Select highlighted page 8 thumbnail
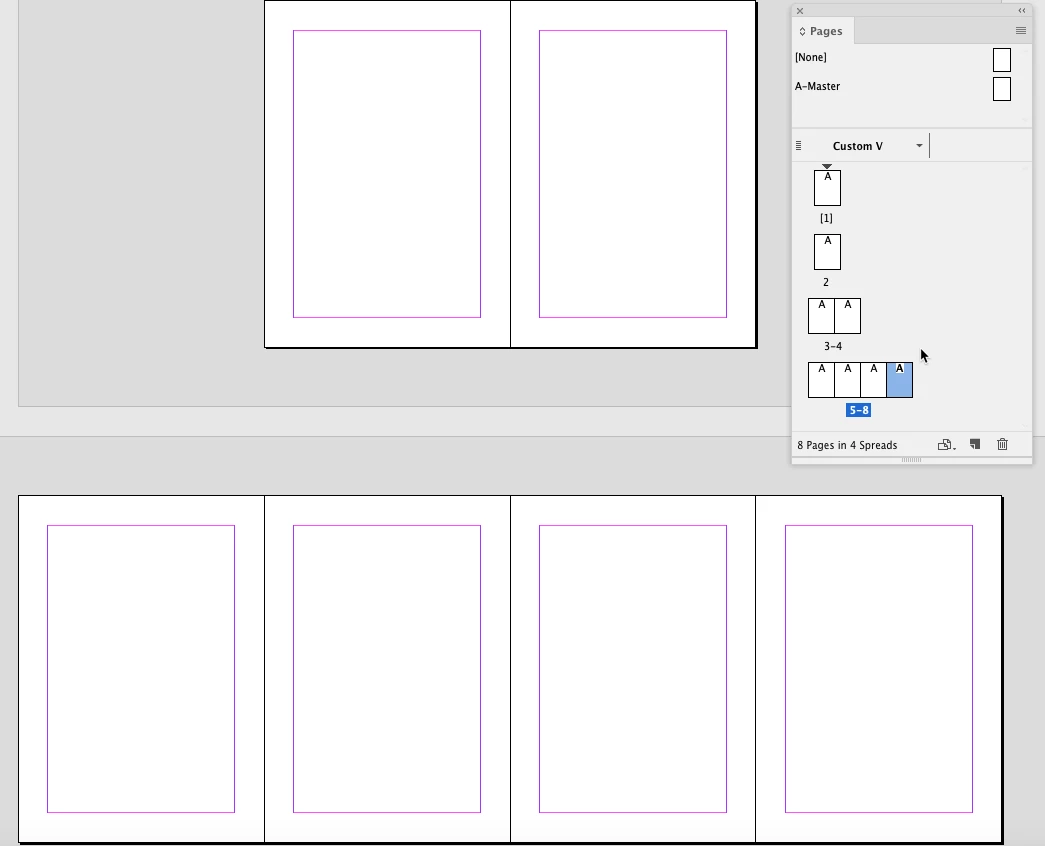Screen dimensions: 1045x846 click(900, 380)
